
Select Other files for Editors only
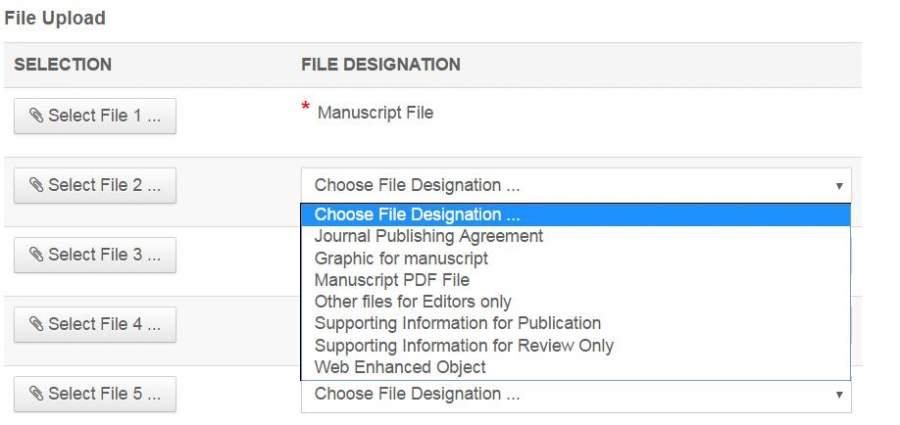pos(413,301)
